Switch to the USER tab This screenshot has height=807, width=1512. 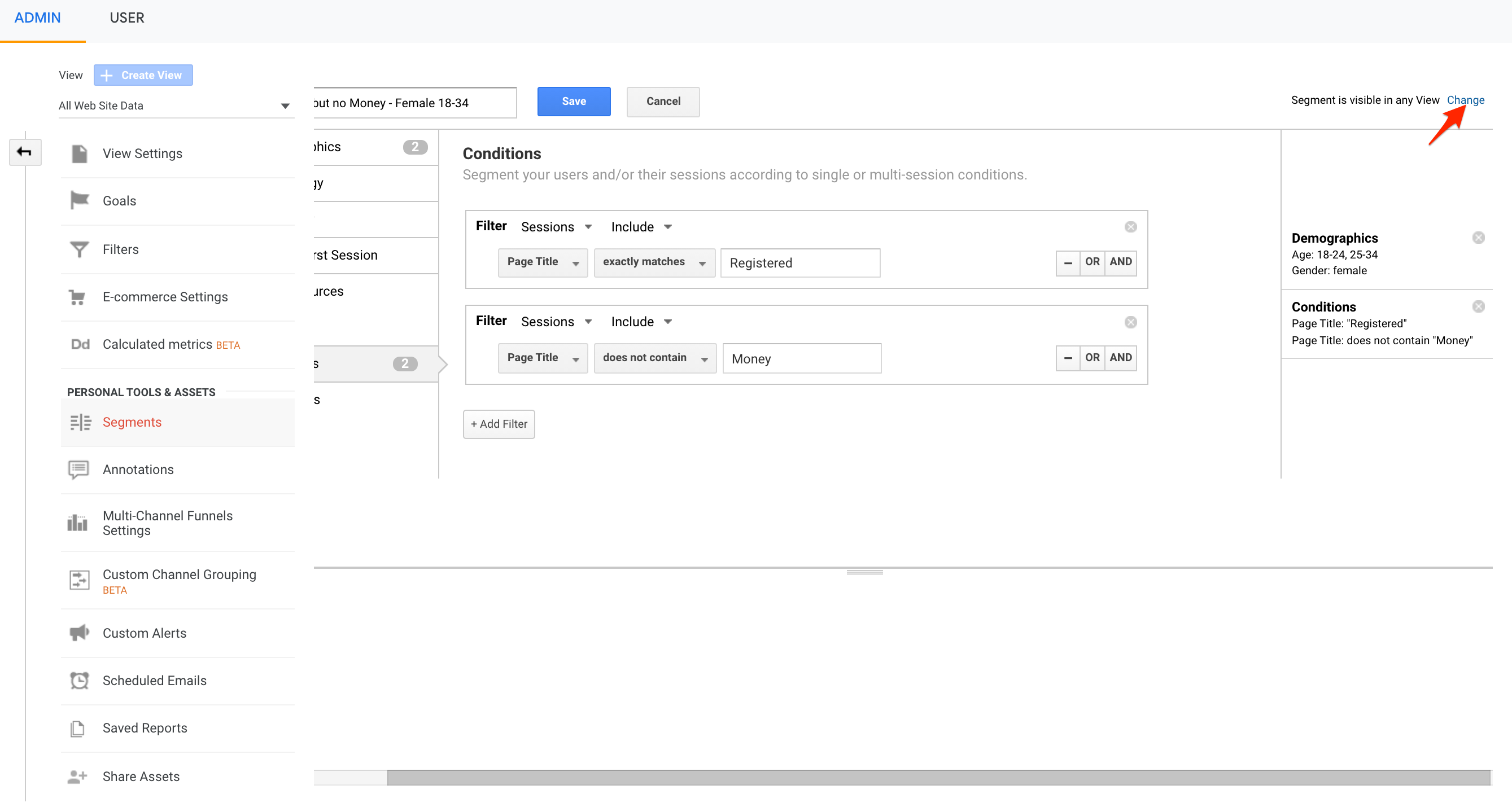(127, 17)
